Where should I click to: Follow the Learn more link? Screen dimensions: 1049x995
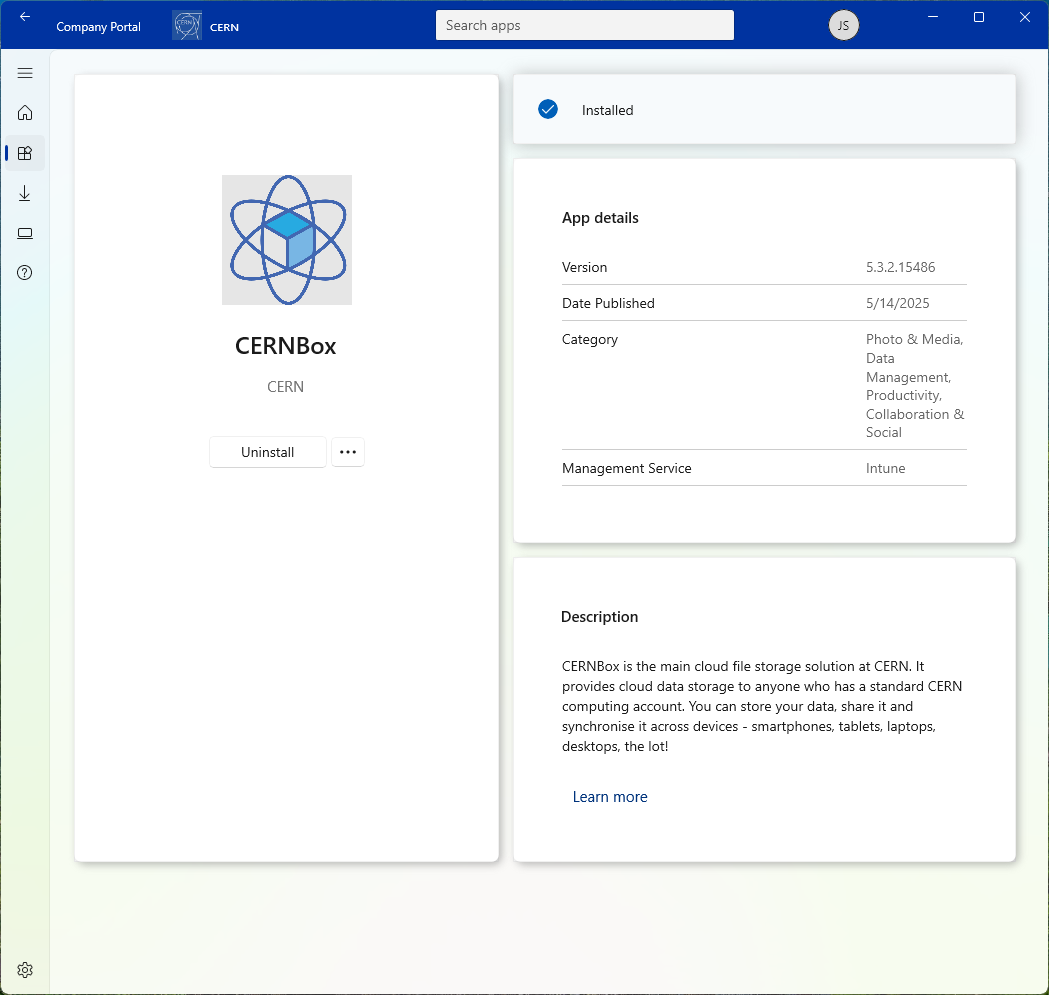point(610,797)
